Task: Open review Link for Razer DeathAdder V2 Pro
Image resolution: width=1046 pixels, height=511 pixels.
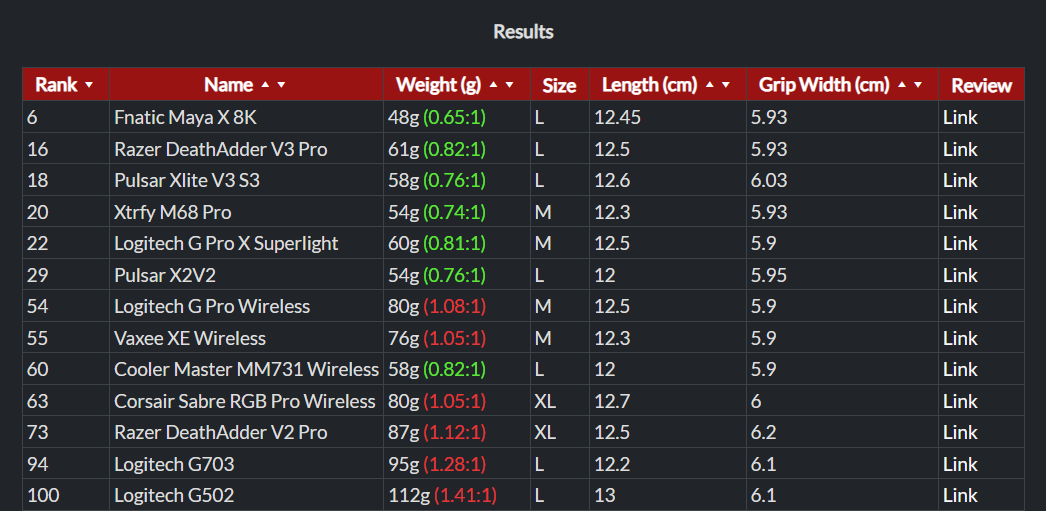Action: click(x=960, y=432)
